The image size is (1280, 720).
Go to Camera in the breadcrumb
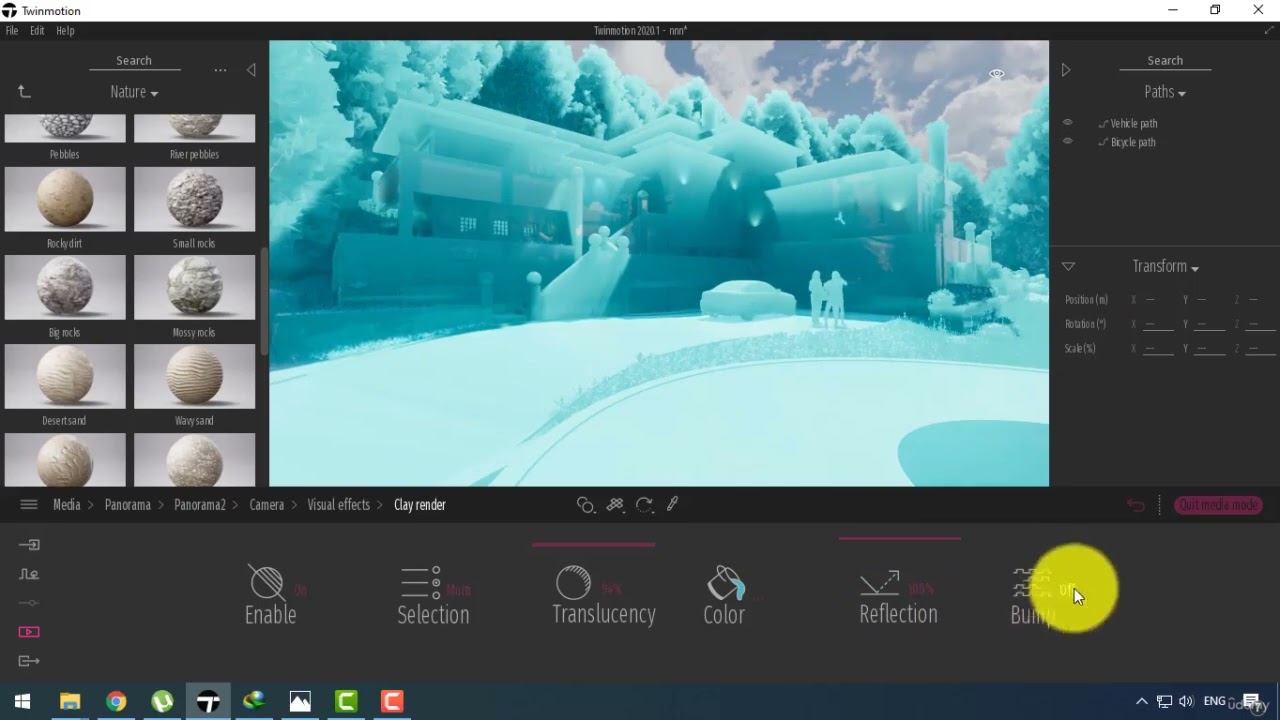point(267,505)
